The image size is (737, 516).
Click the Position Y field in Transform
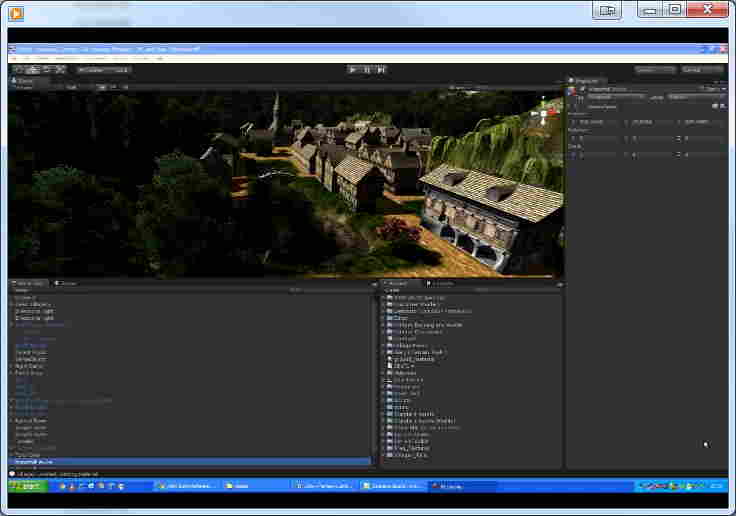tap(651, 122)
